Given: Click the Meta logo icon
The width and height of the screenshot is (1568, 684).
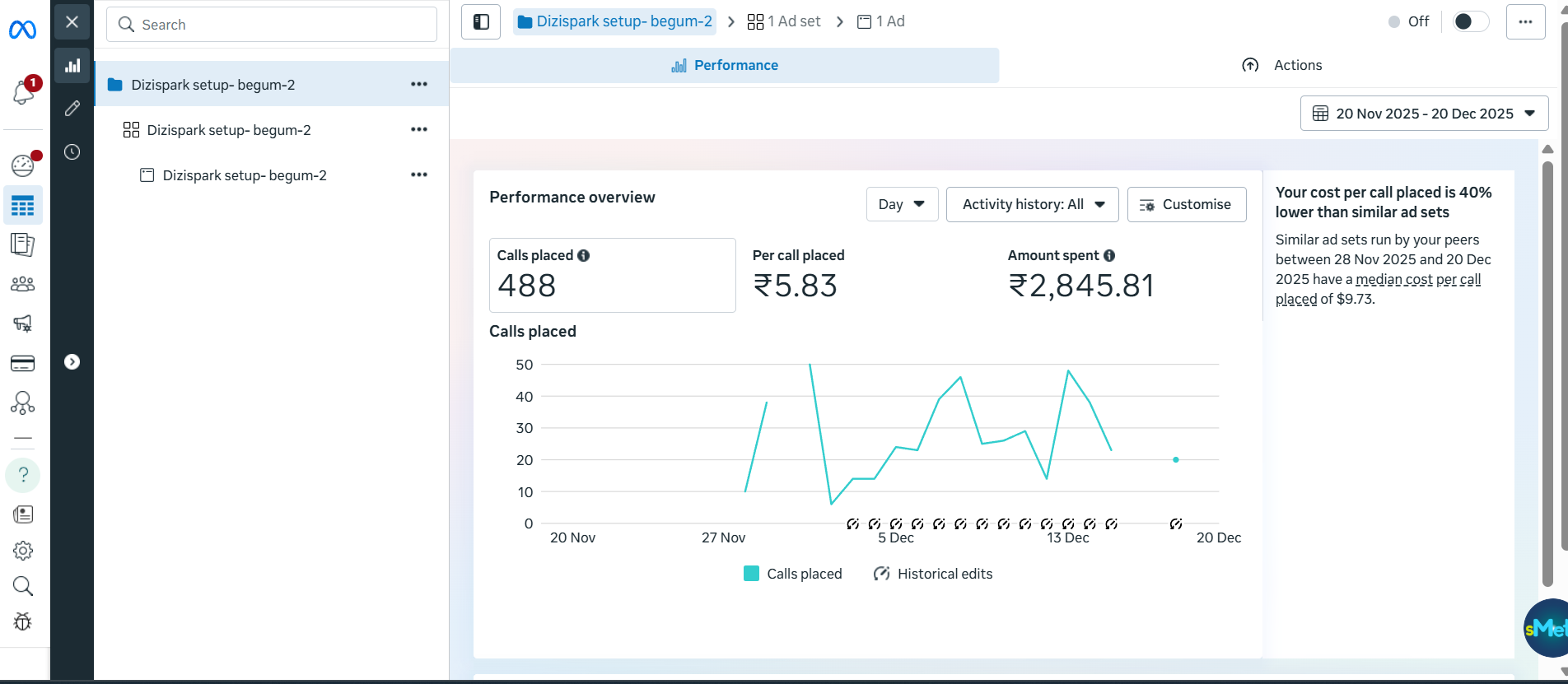Looking at the screenshot, I should [22, 30].
